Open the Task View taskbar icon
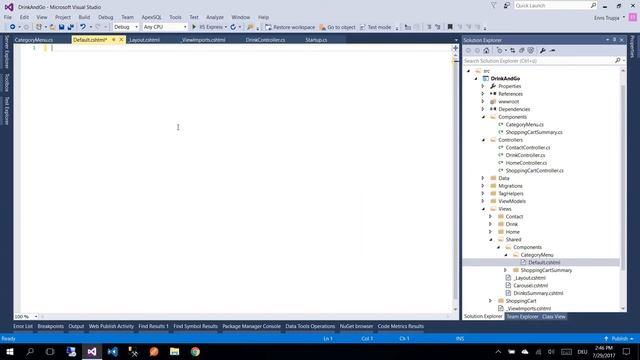This screenshot has height=360, width=640. 50,351
